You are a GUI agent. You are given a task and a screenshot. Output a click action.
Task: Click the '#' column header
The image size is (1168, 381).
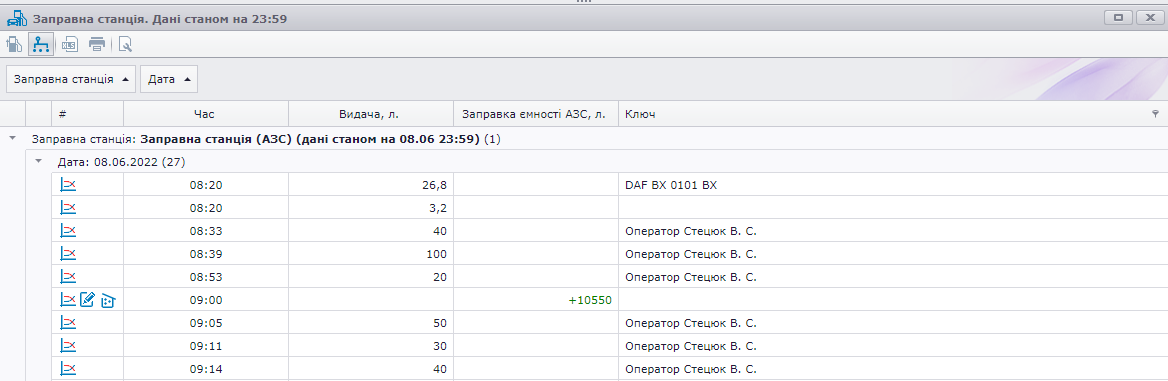[87, 114]
